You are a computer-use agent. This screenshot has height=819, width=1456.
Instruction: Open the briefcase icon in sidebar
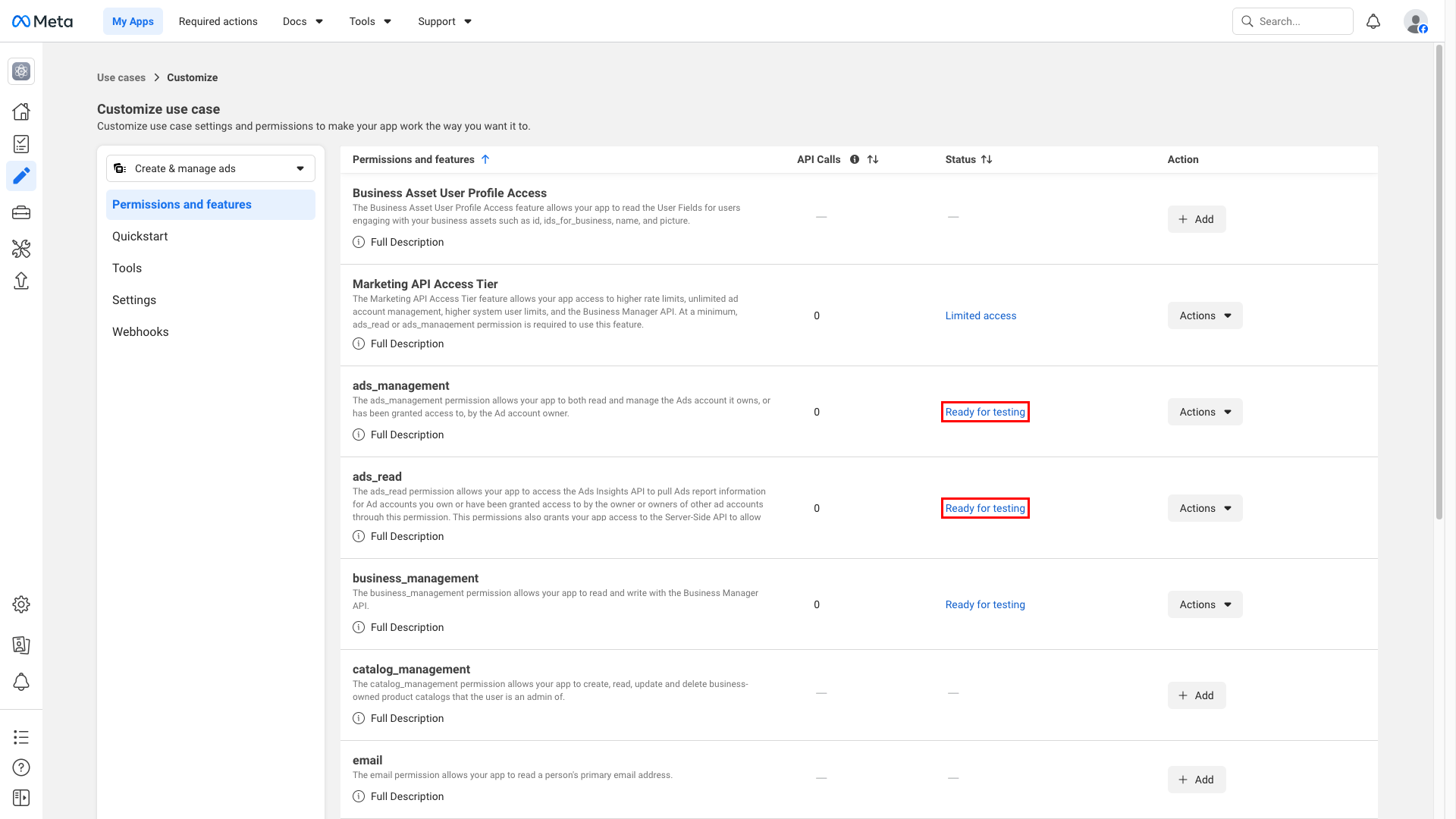[21, 213]
